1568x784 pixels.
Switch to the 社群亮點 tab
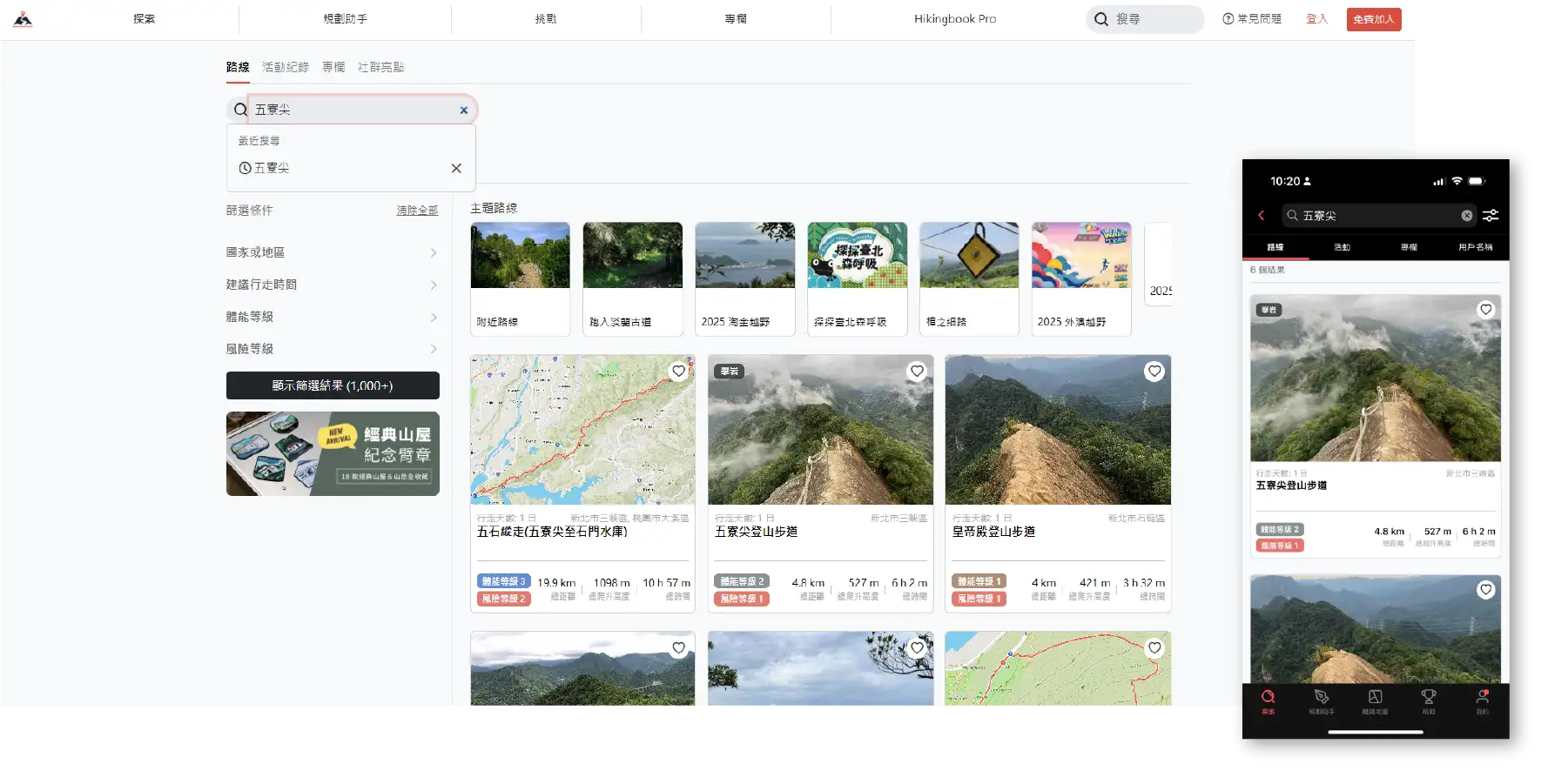click(380, 67)
